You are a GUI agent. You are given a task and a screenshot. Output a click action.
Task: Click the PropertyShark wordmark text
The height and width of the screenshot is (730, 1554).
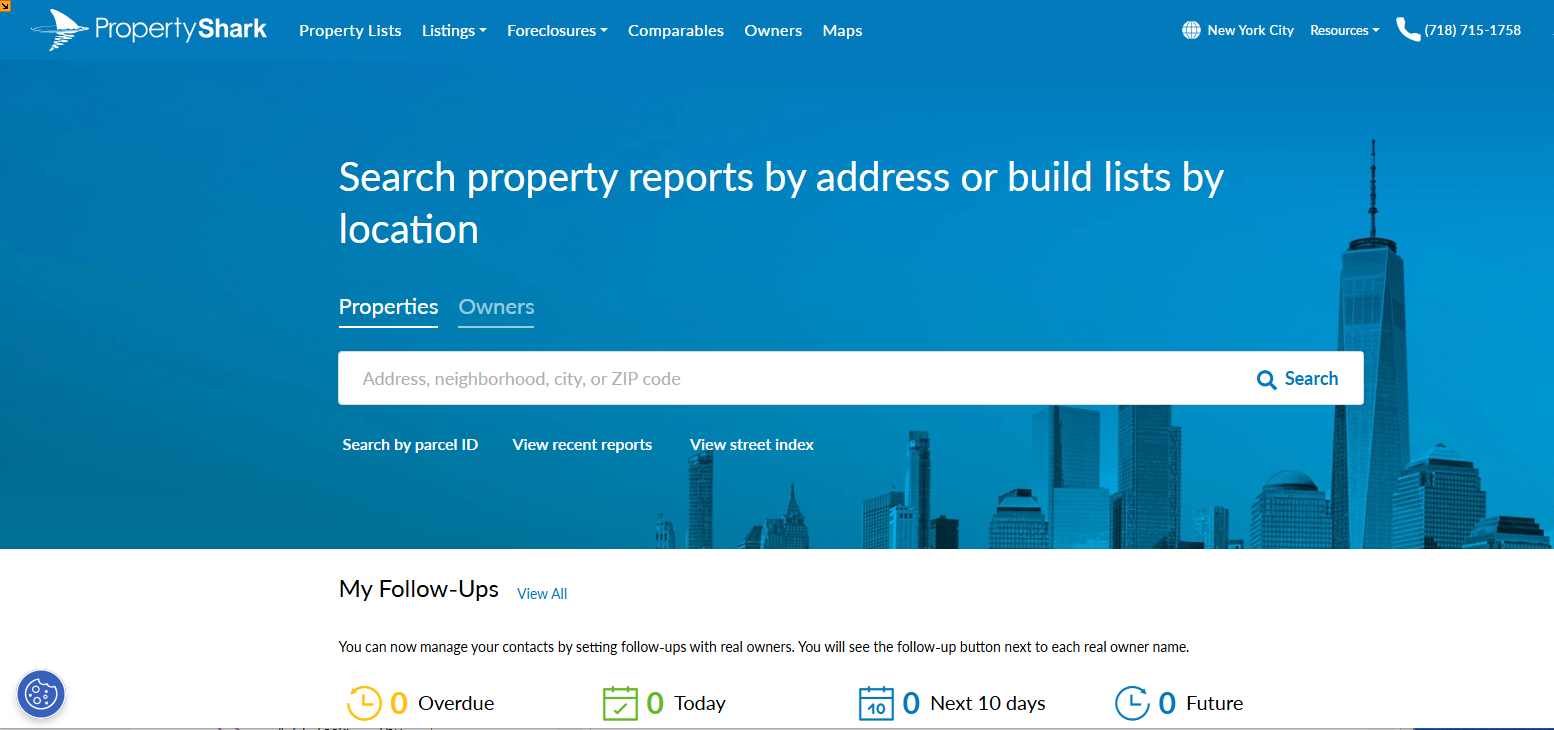point(181,29)
